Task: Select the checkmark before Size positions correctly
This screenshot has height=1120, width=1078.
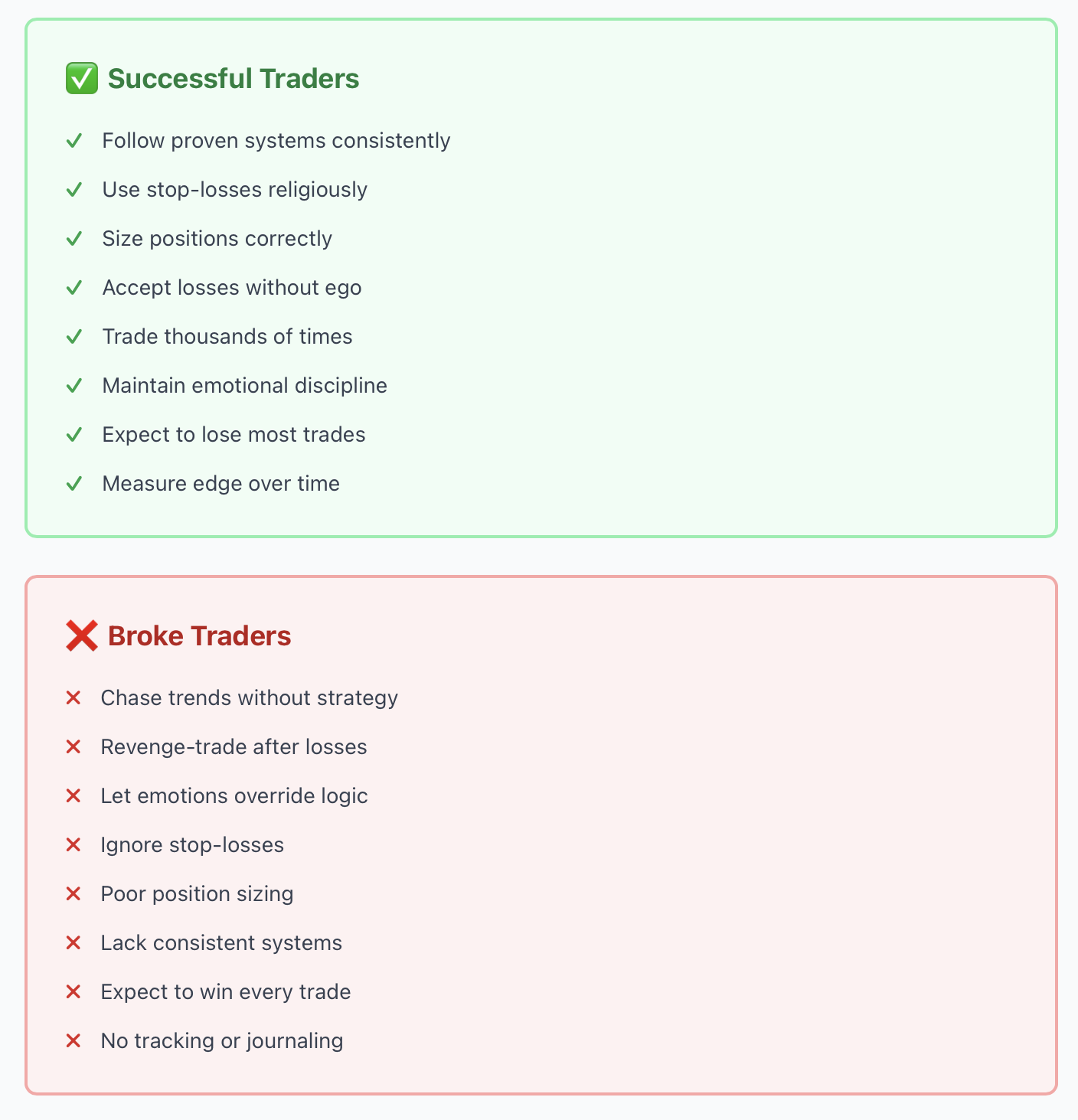Action: [x=74, y=239]
